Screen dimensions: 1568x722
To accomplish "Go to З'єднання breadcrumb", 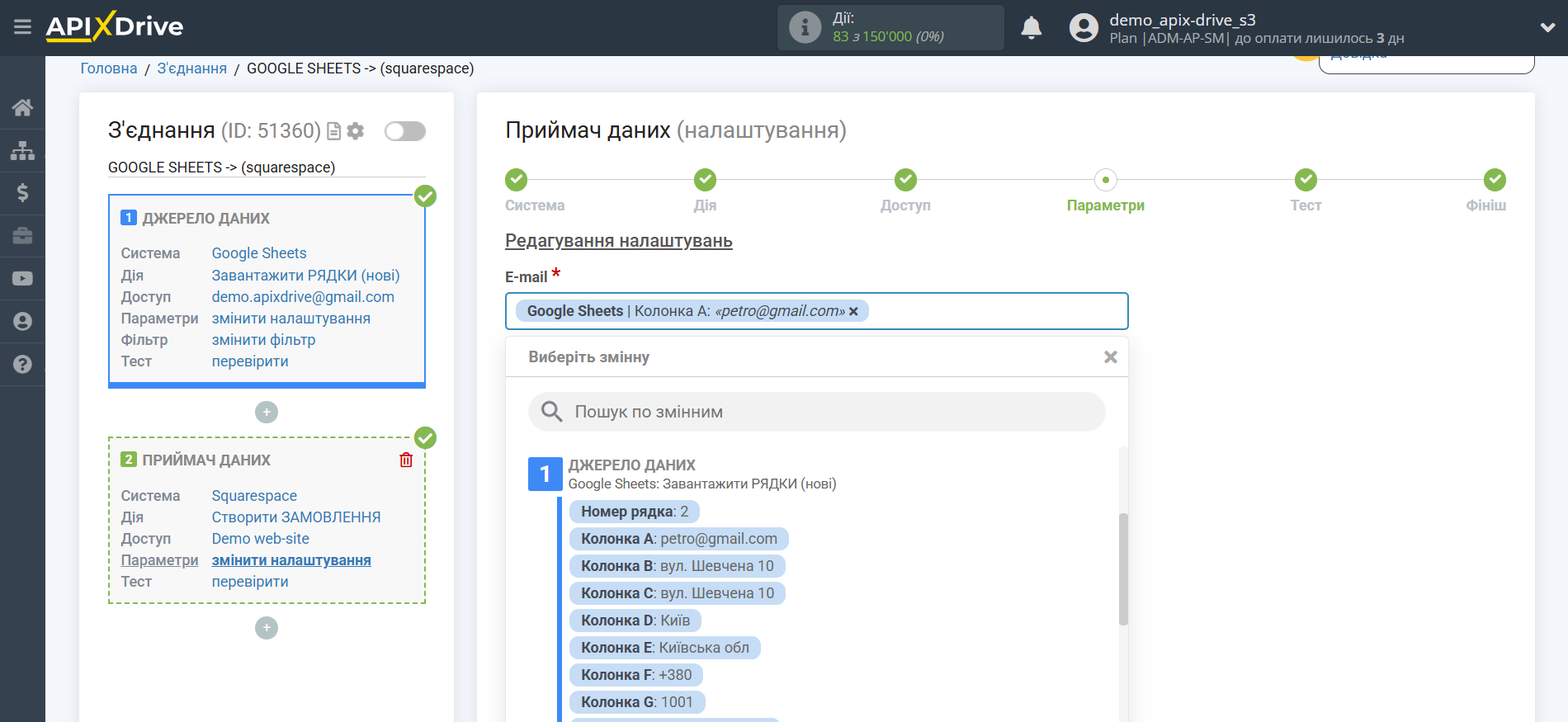I will (192, 68).
